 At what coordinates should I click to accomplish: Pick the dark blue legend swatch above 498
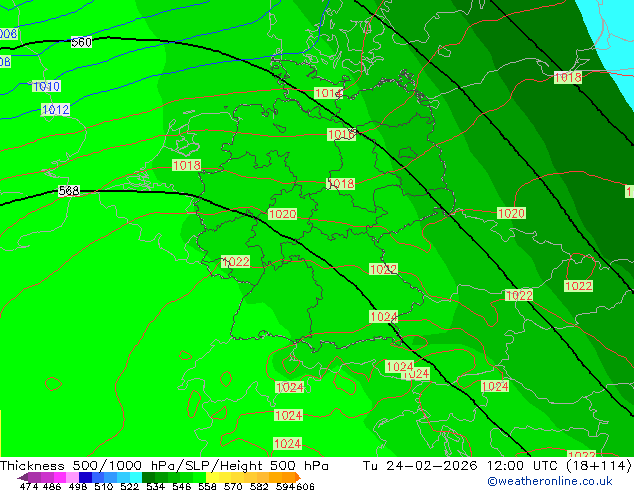click(x=85, y=477)
